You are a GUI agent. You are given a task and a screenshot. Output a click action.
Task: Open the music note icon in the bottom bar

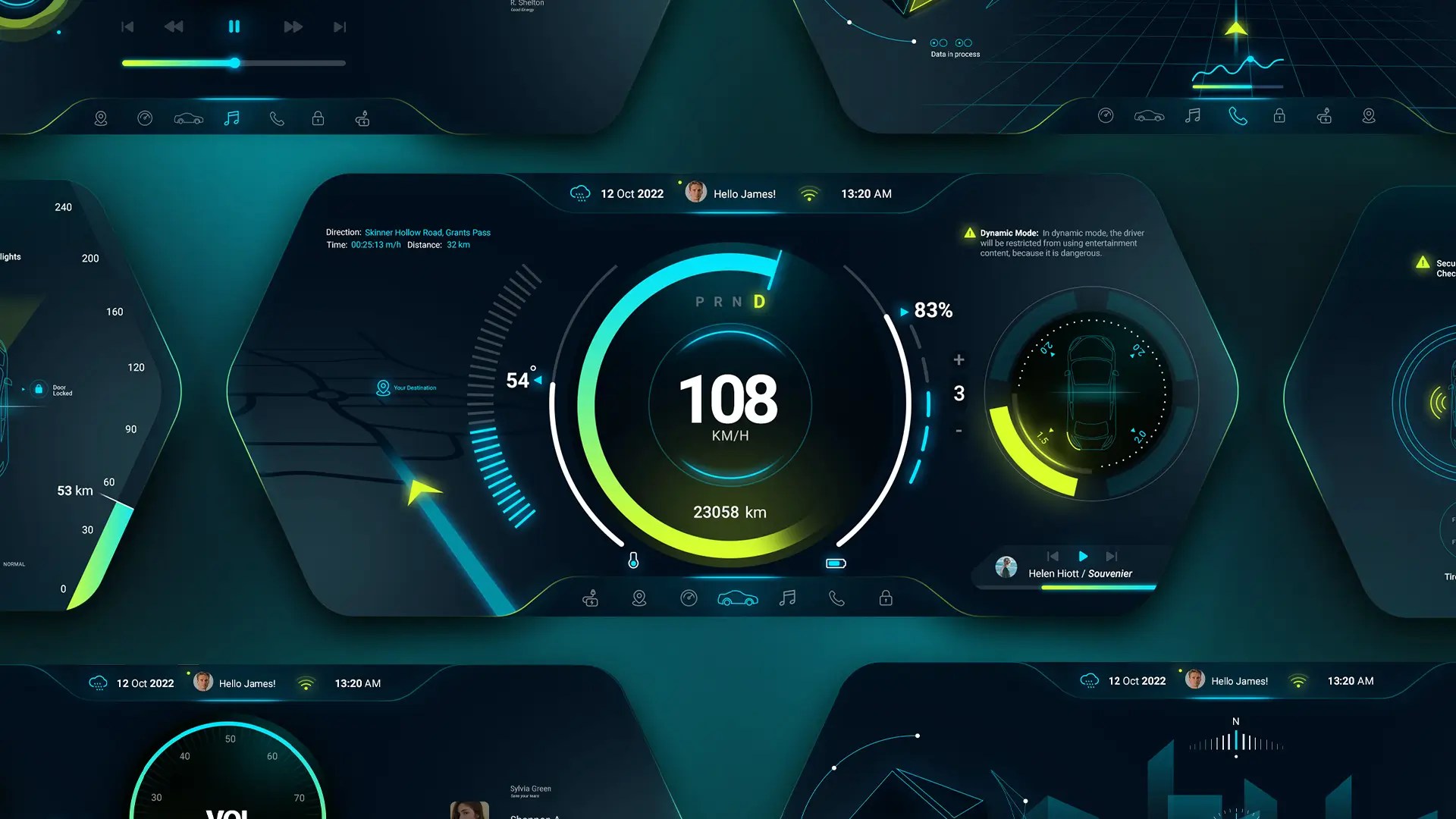pos(787,598)
